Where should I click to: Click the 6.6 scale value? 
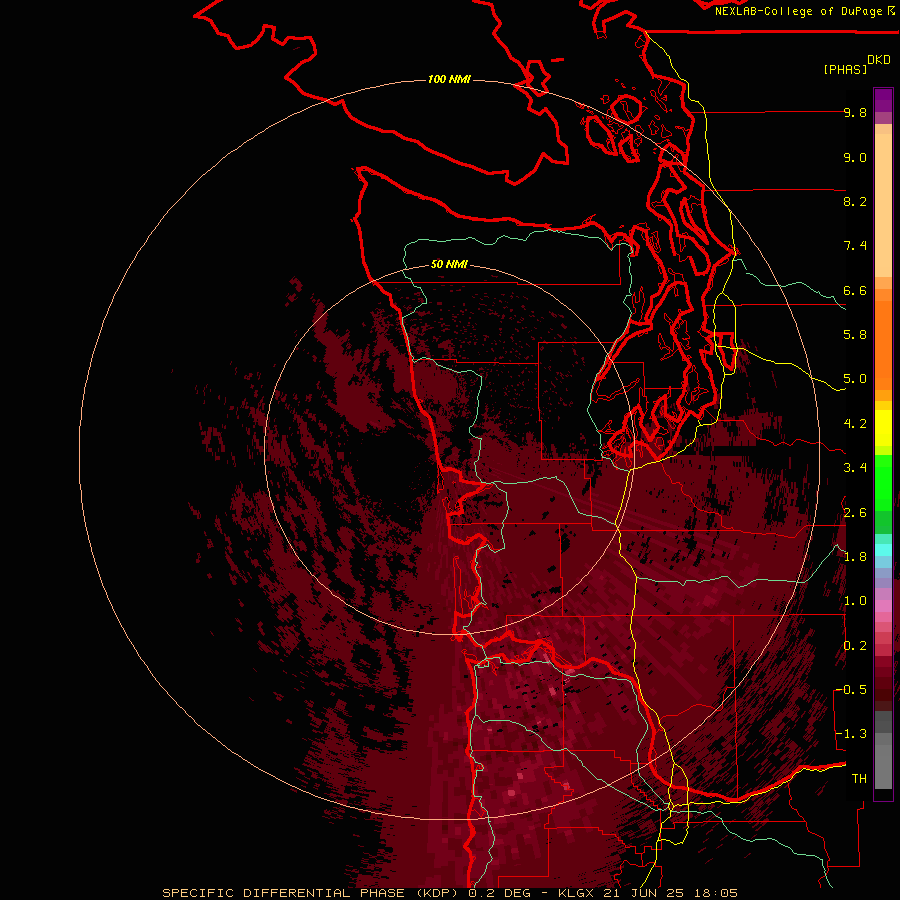[855, 290]
